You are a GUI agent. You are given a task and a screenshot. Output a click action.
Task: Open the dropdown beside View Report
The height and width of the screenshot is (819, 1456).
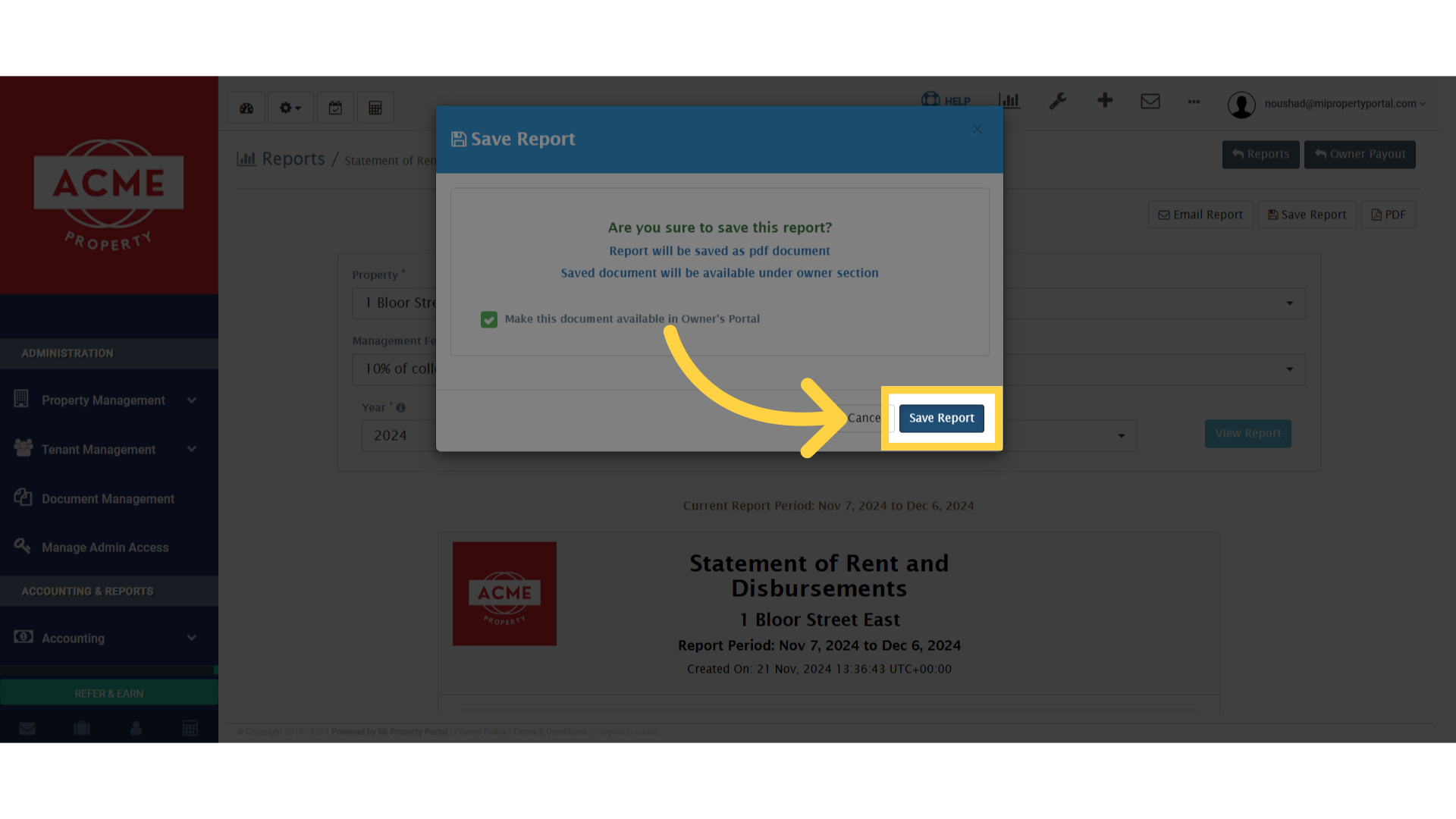[x=1121, y=436]
